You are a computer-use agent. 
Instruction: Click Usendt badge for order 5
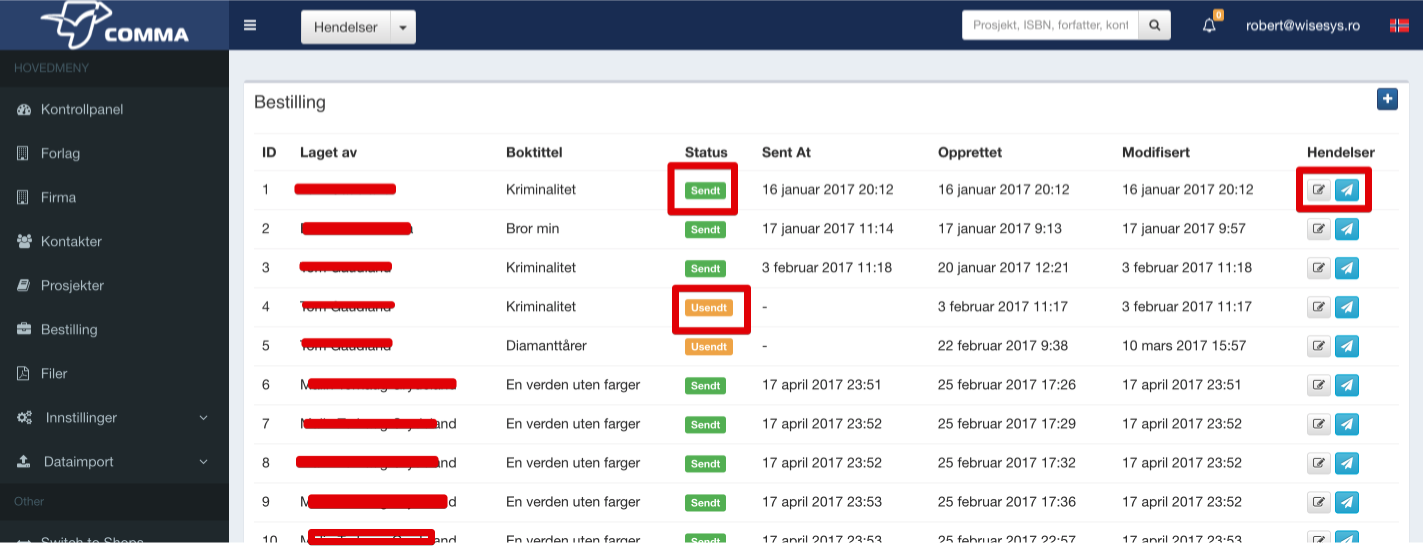pyautogui.click(x=709, y=346)
